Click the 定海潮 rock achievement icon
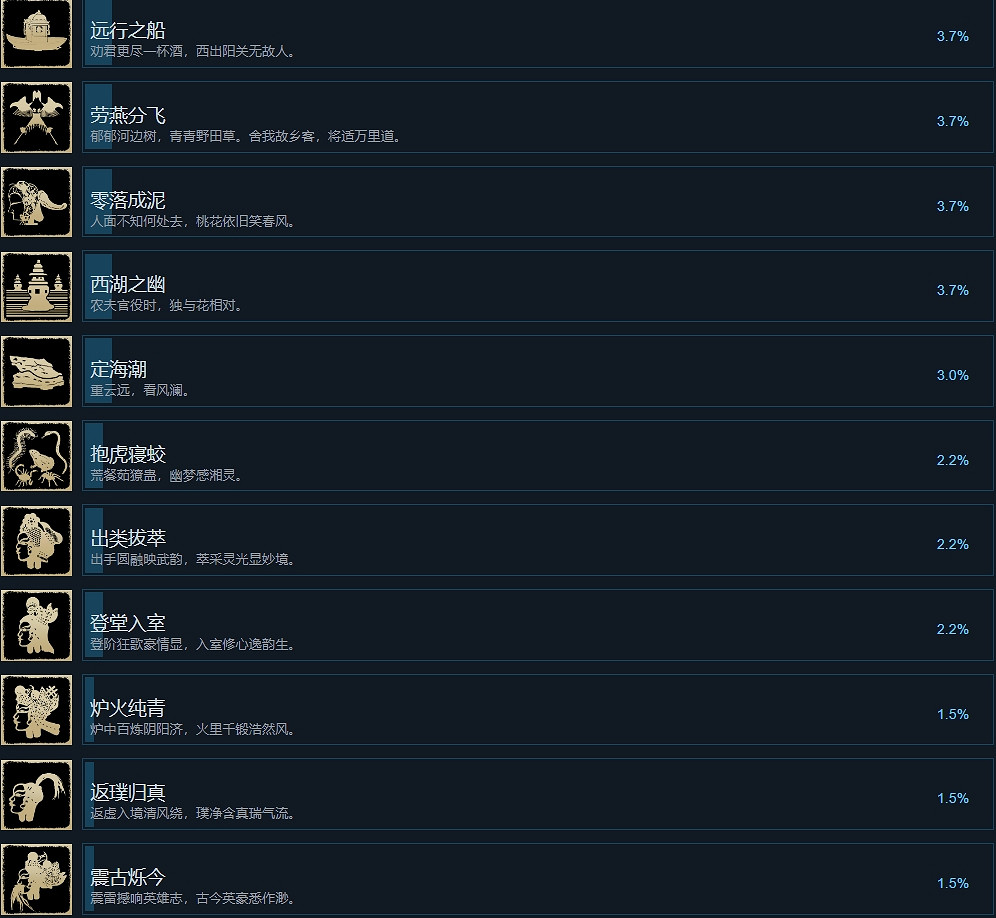This screenshot has height=918, width=996. tap(36, 372)
